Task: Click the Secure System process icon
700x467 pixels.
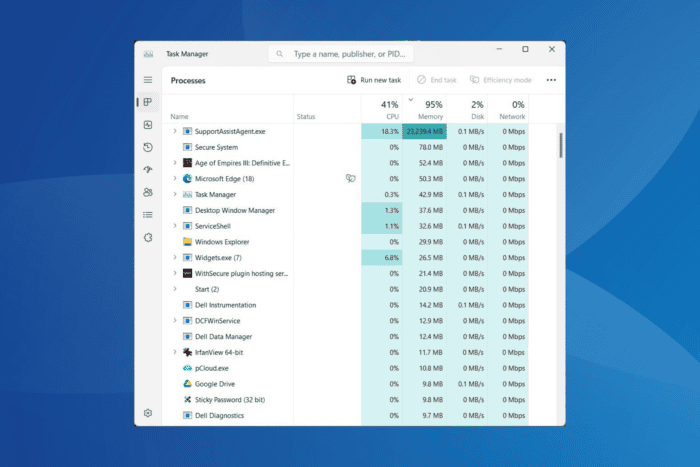Action: [x=188, y=147]
